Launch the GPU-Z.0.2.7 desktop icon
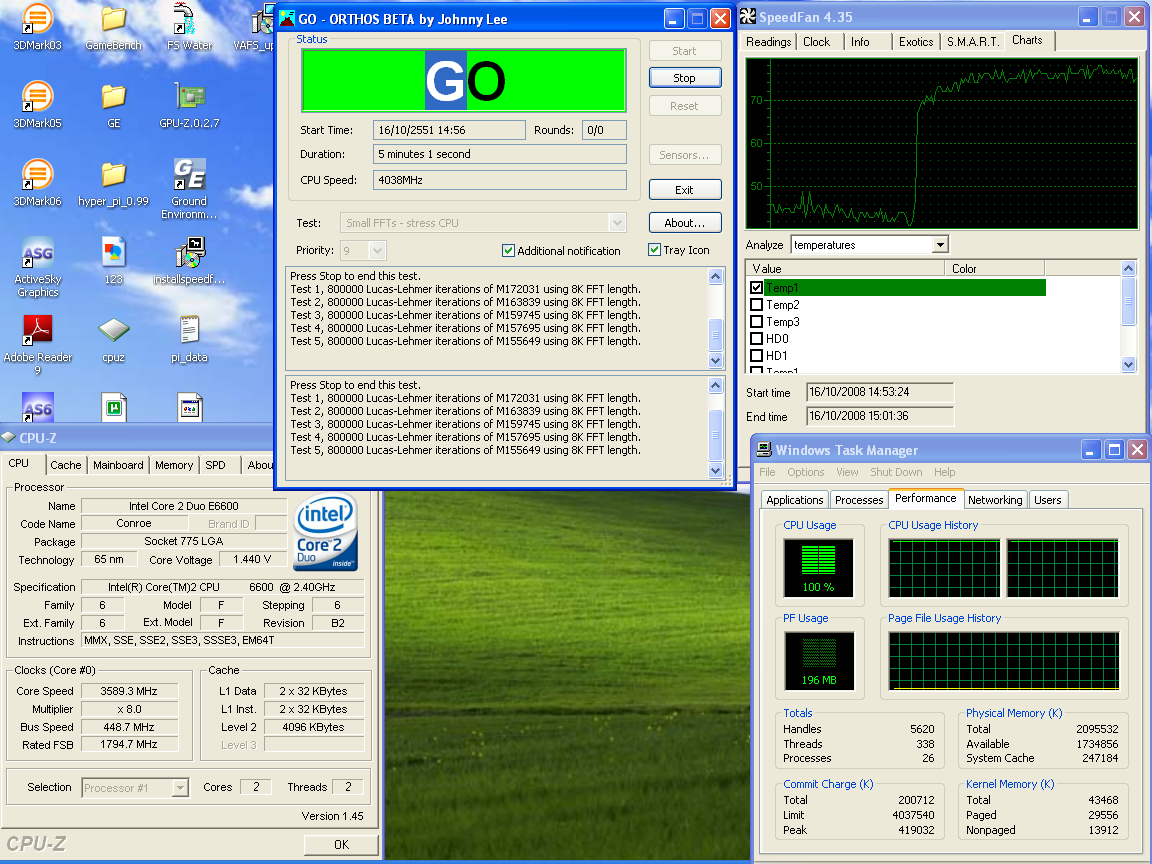Screen dimensions: 1152x864 (x=189, y=97)
